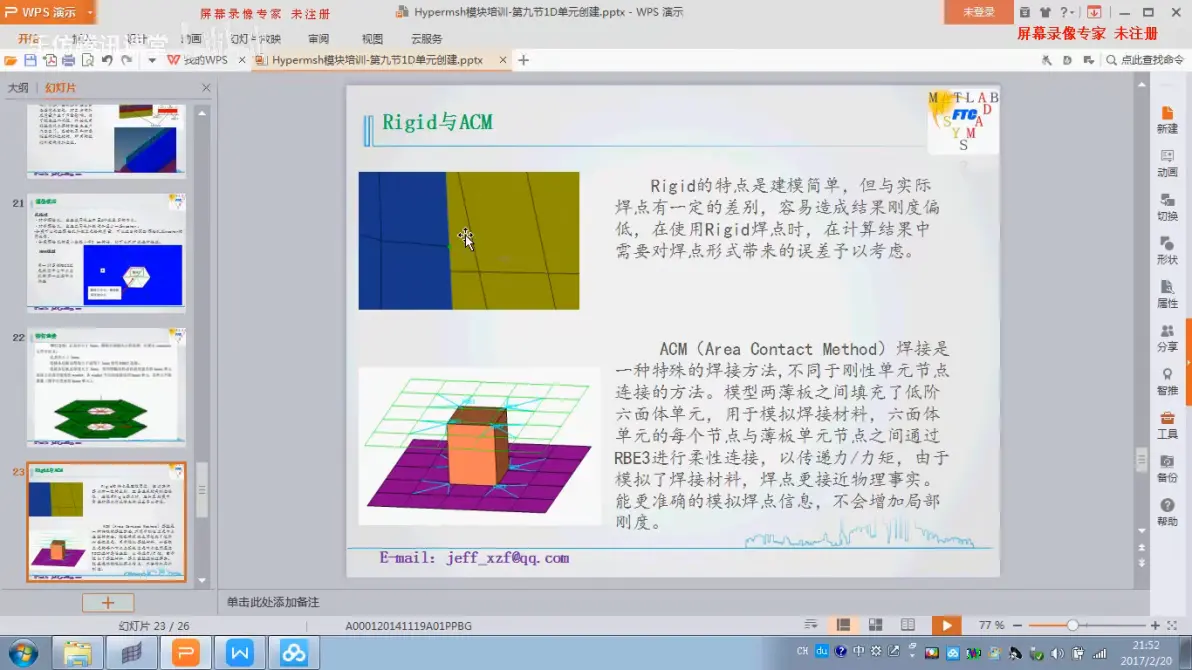Open the 新建 sidebar tool
Viewport: 1192px width, 670px height.
click(1167, 120)
